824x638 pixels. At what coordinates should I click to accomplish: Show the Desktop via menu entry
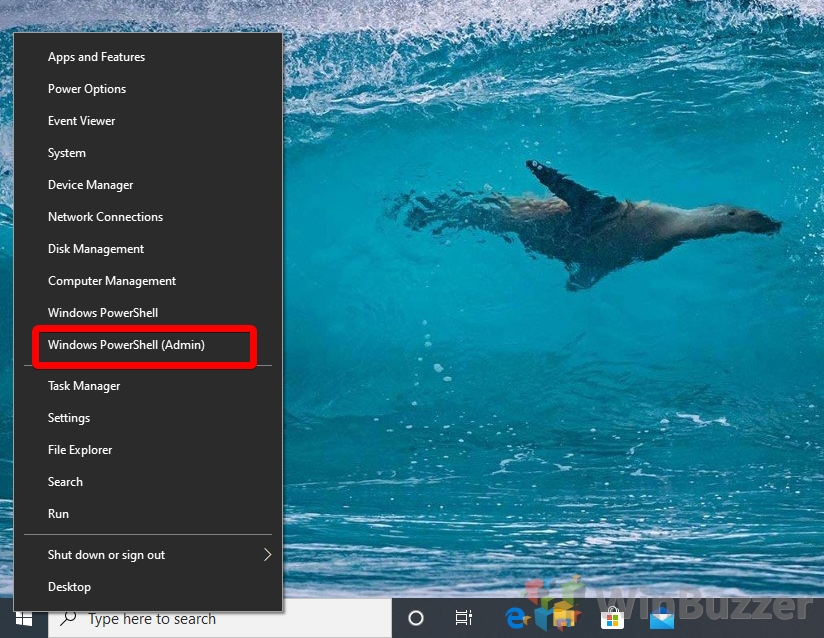[x=148, y=588]
